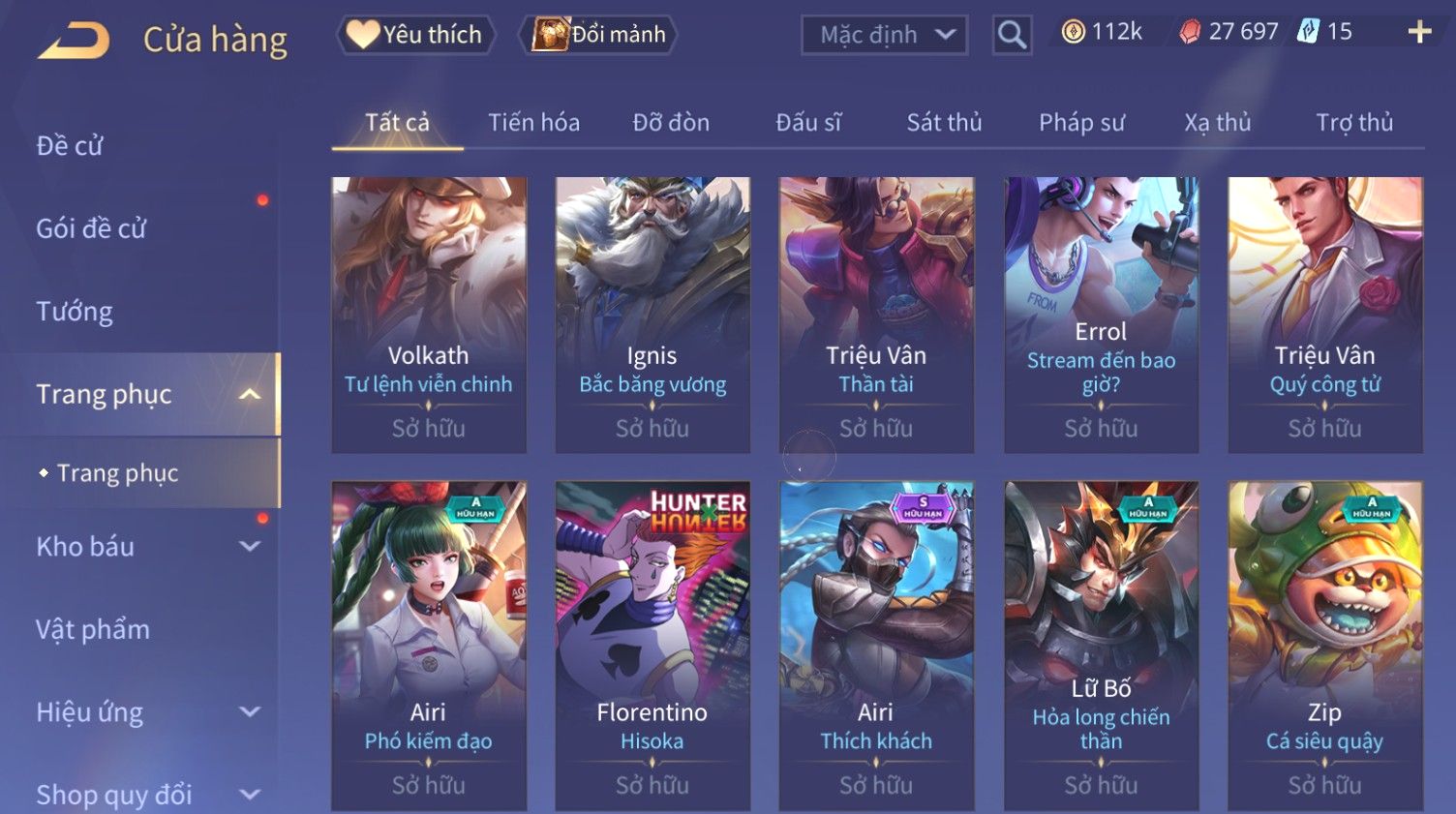Image resolution: width=1456 pixels, height=814 pixels.
Task: Tap the red gem balance icon
Action: point(1190,32)
